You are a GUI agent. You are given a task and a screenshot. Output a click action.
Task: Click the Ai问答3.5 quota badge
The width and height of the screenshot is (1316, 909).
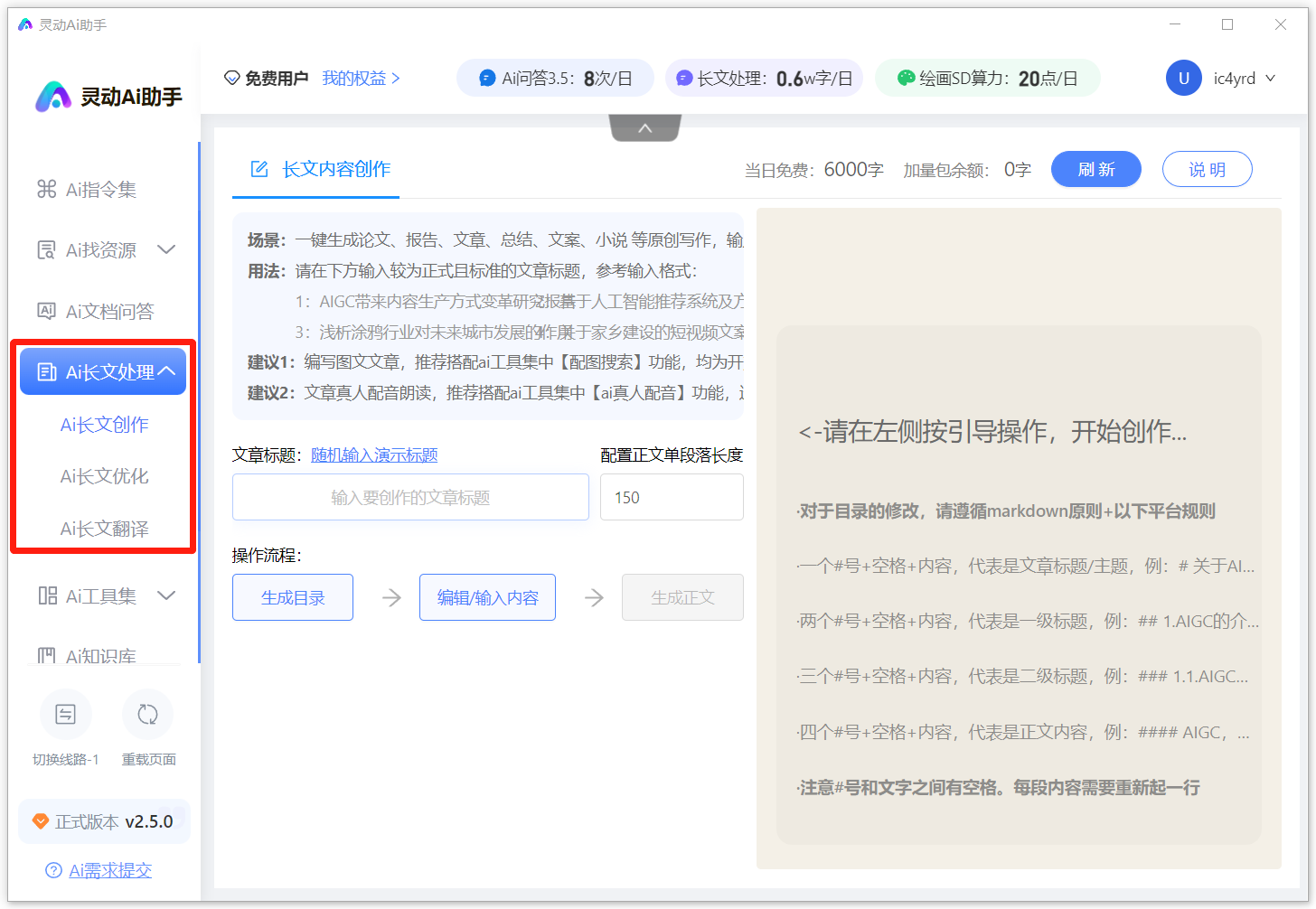[x=555, y=79]
